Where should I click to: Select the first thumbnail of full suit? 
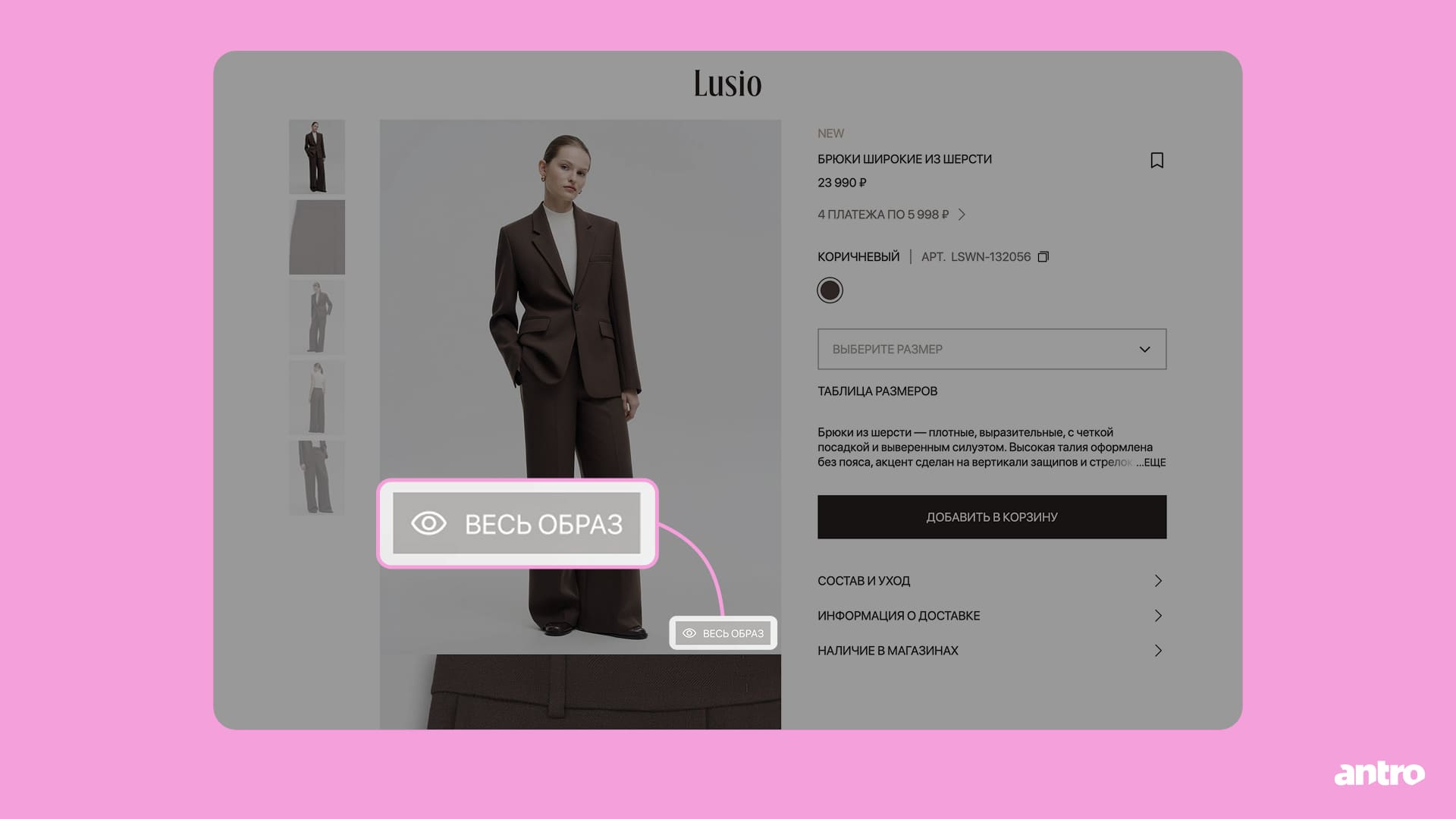click(x=317, y=157)
